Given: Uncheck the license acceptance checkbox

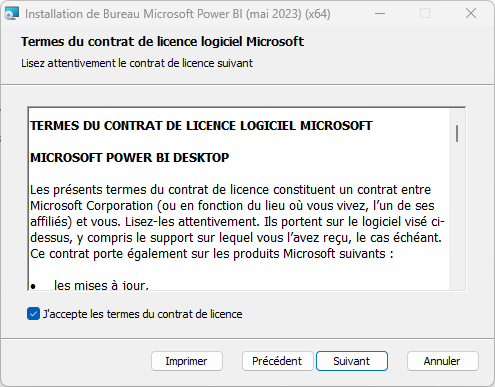Looking at the screenshot, I should point(33,314).
